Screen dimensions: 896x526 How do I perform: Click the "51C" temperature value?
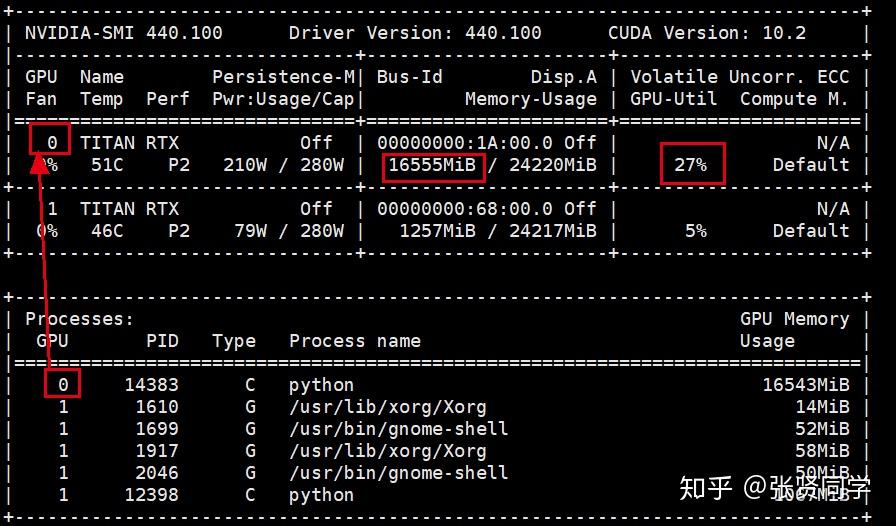tap(107, 165)
